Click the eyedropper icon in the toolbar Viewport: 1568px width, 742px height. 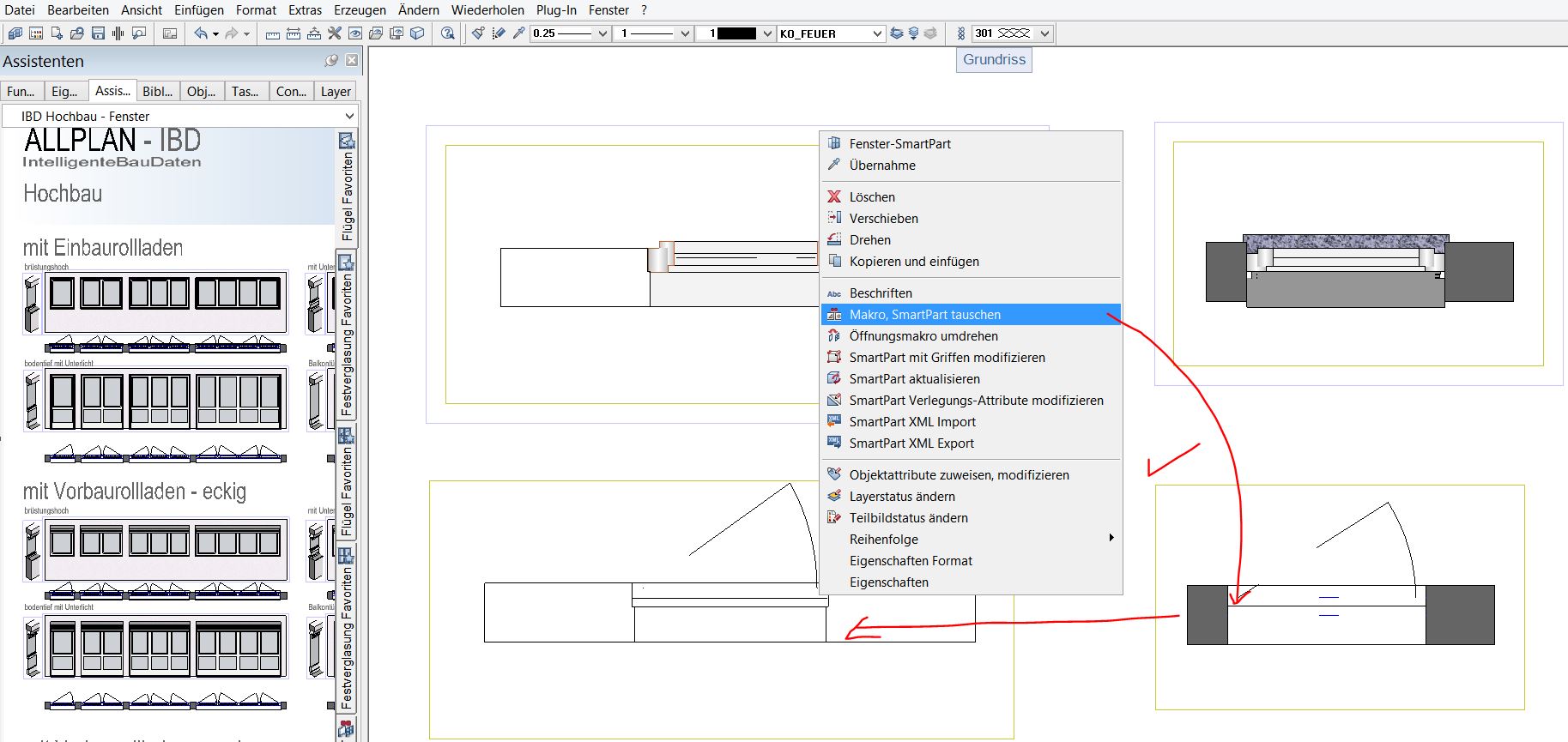click(x=518, y=33)
